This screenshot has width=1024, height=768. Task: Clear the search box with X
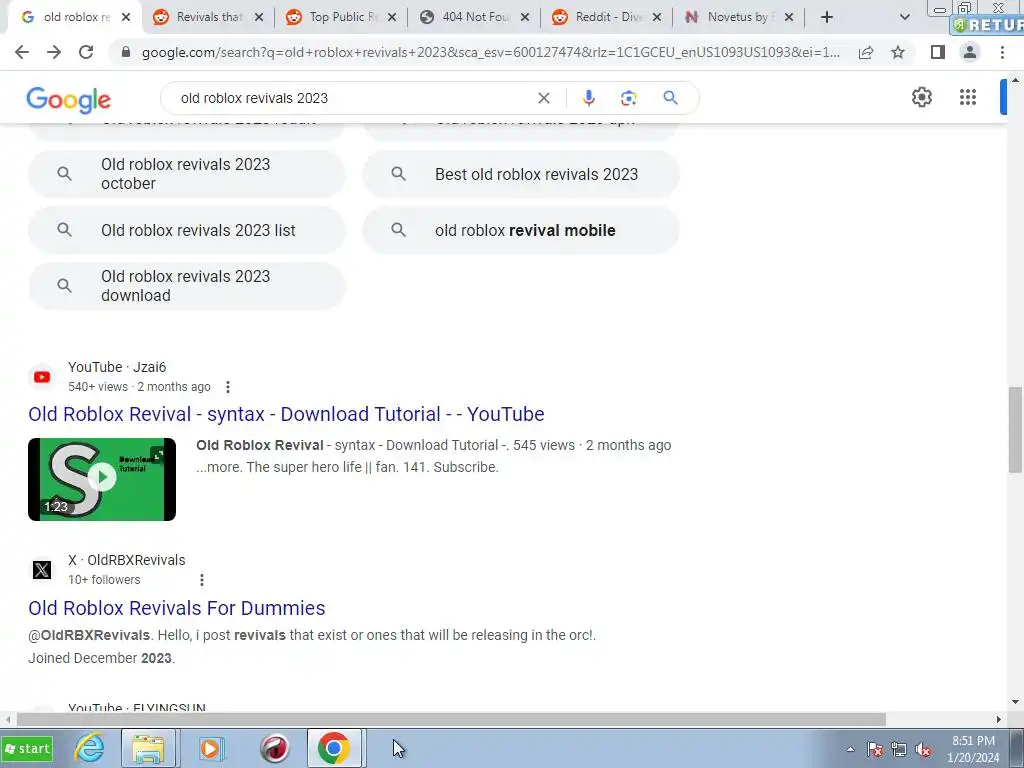(543, 98)
